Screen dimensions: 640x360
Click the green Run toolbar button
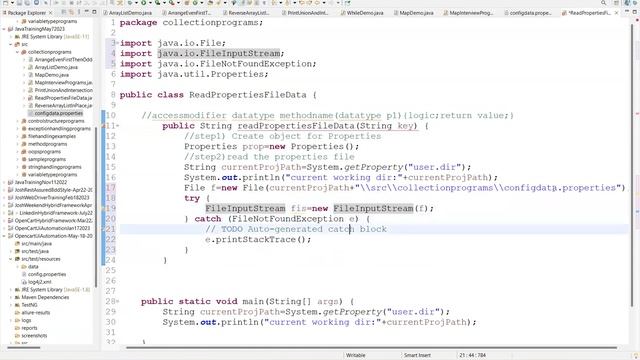(x=144, y=3)
